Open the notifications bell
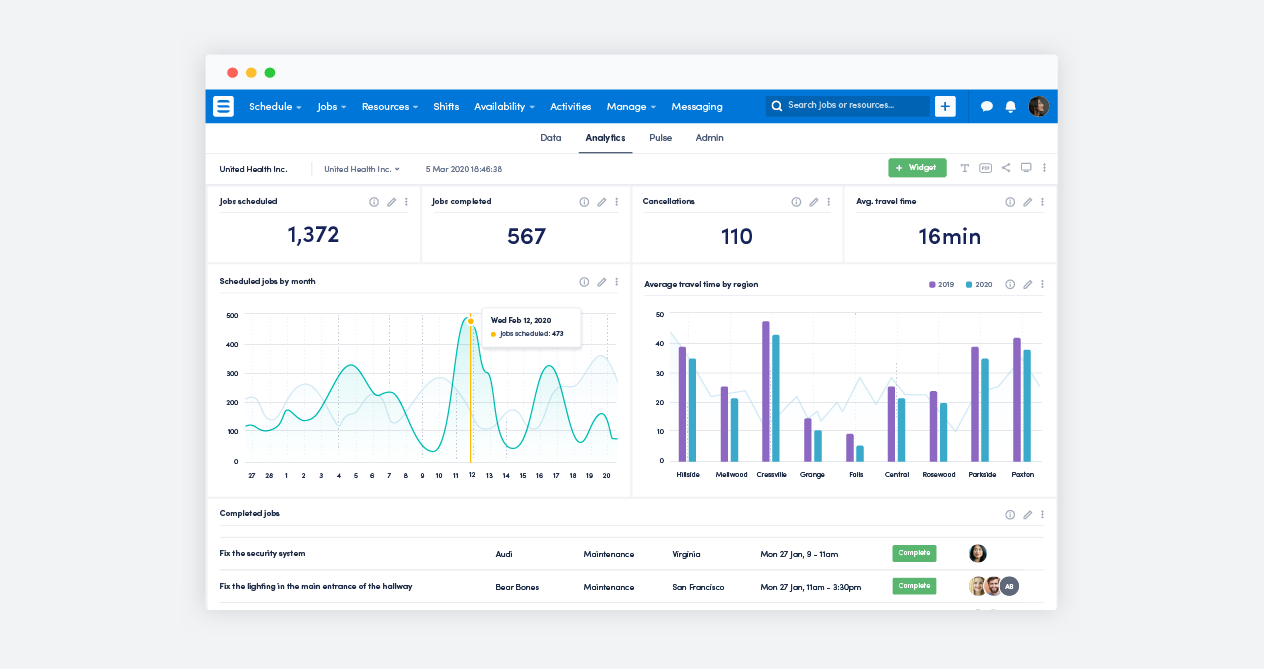 coord(1011,107)
